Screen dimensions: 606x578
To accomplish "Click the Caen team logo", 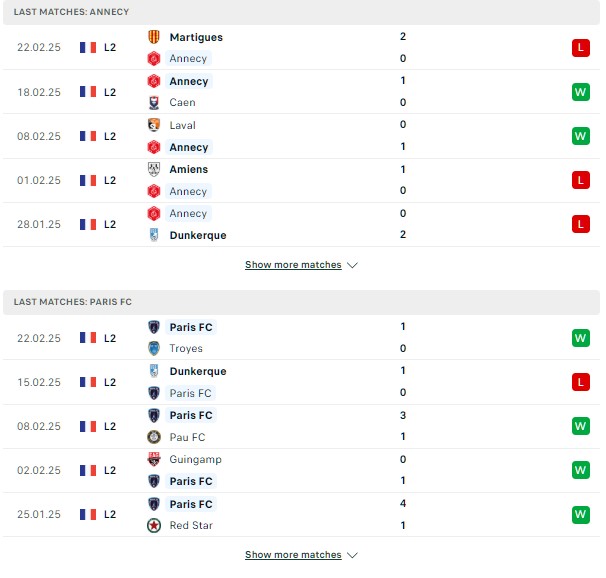I will click(154, 102).
